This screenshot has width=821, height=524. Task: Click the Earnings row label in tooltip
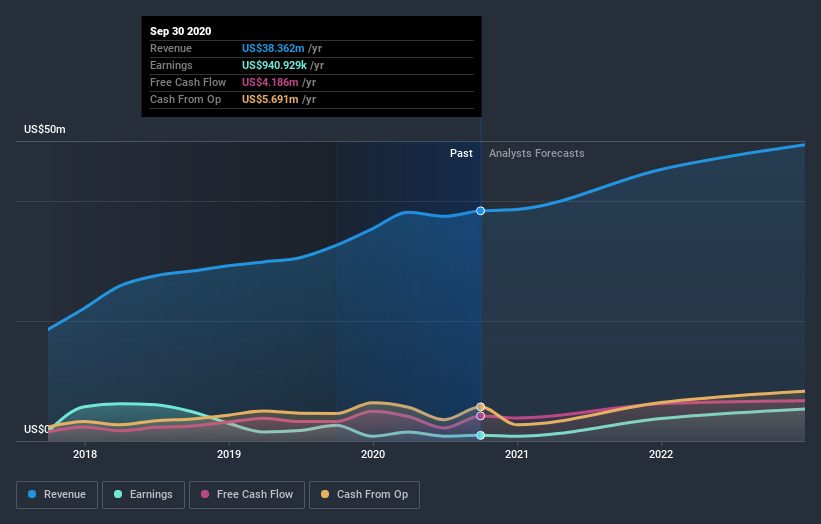[171, 65]
